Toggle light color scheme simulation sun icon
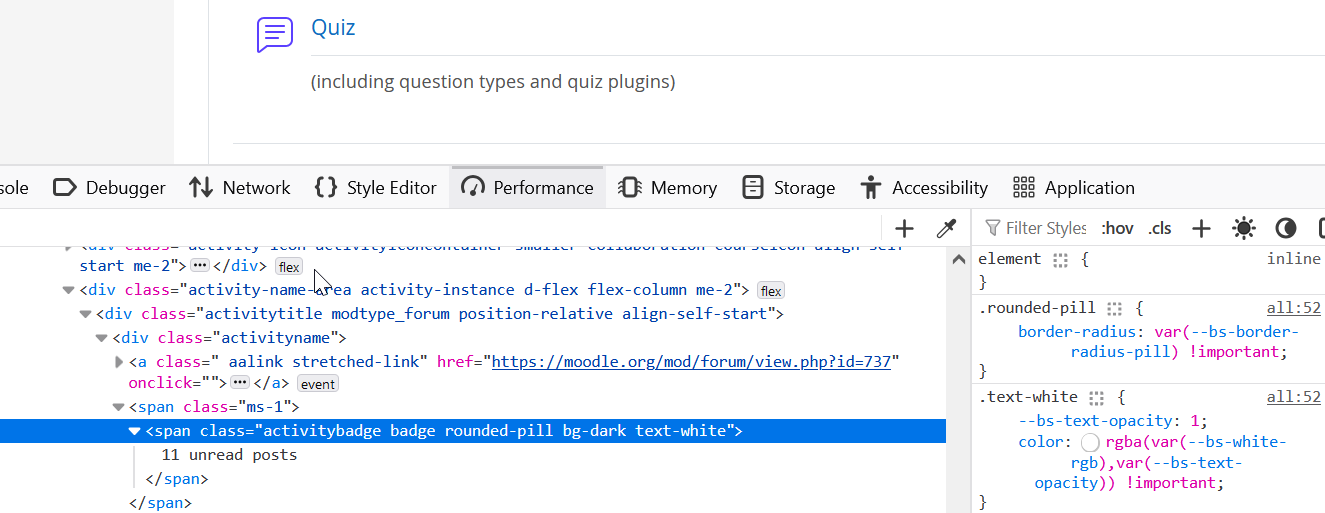1325x513 pixels. (1243, 228)
